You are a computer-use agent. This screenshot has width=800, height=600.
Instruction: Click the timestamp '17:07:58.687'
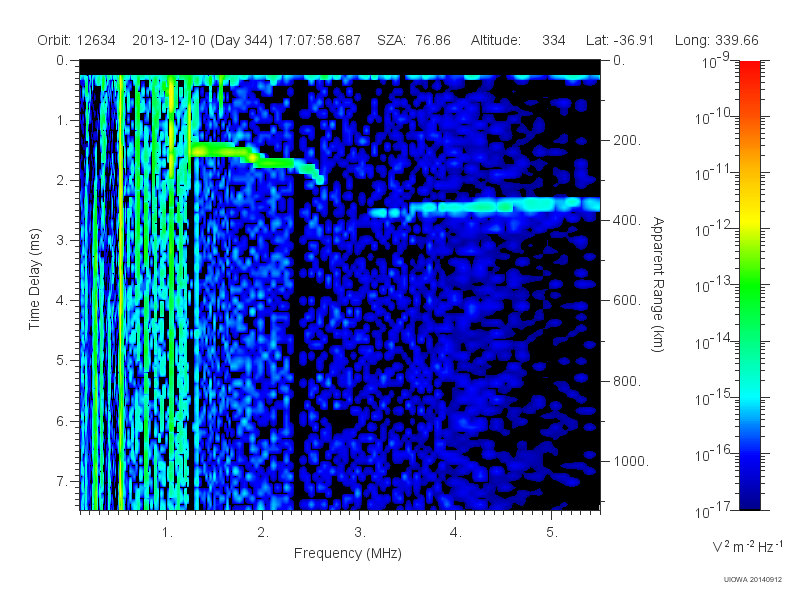[319, 40]
